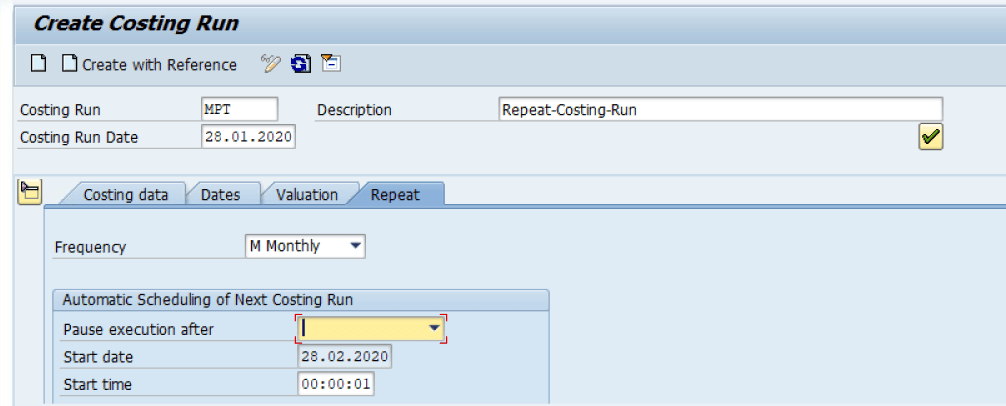Click the blank document Create icon
The height and width of the screenshot is (406, 1006).
click(x=38, y=65)
